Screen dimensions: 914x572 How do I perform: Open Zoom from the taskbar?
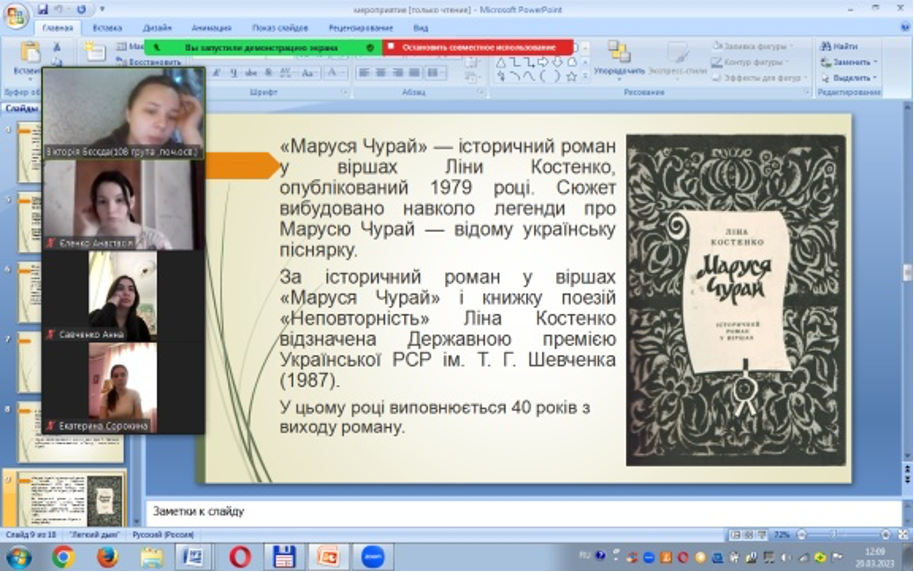point(372,556)
